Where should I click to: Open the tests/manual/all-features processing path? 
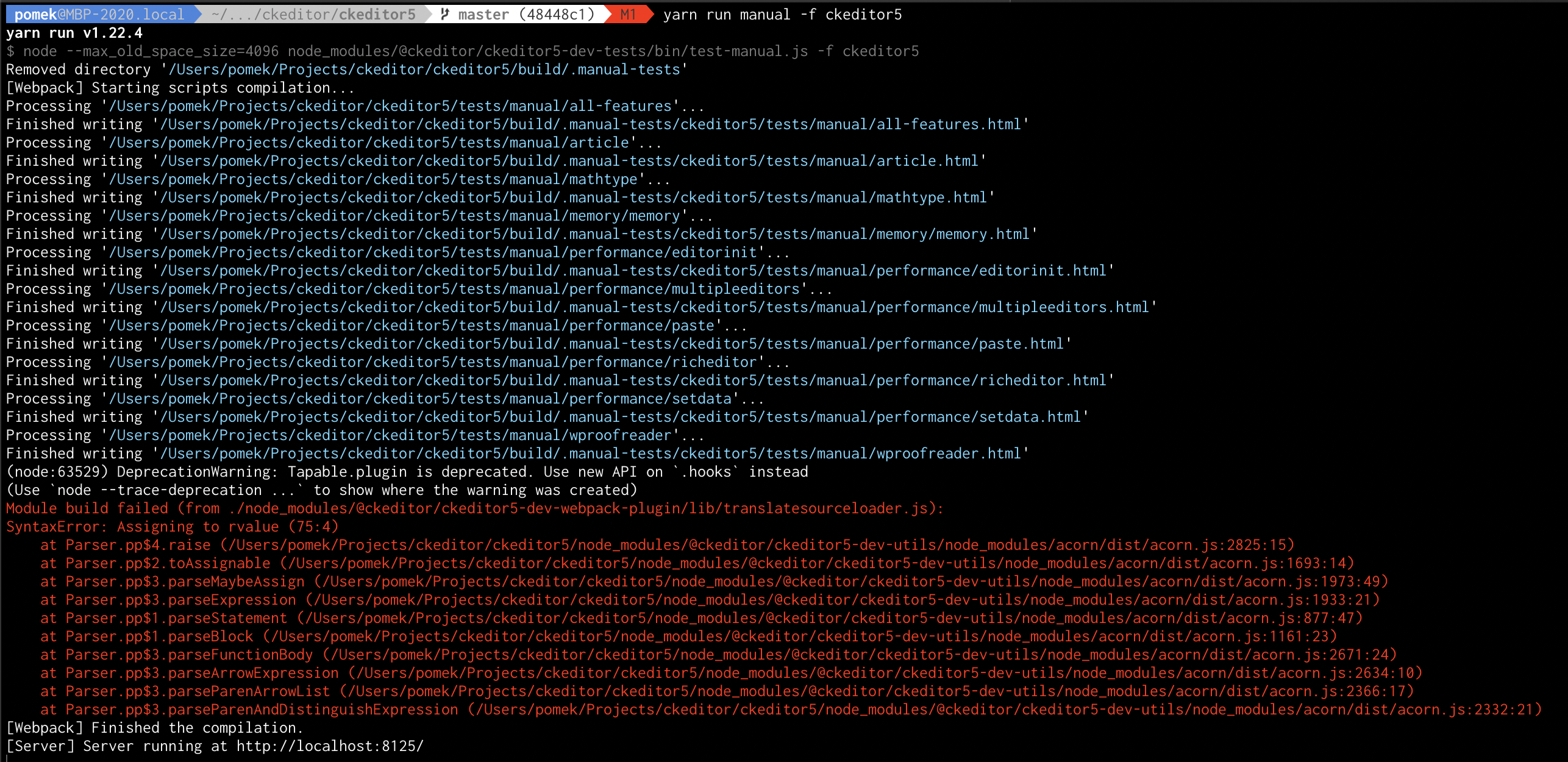tap(390, 105)
